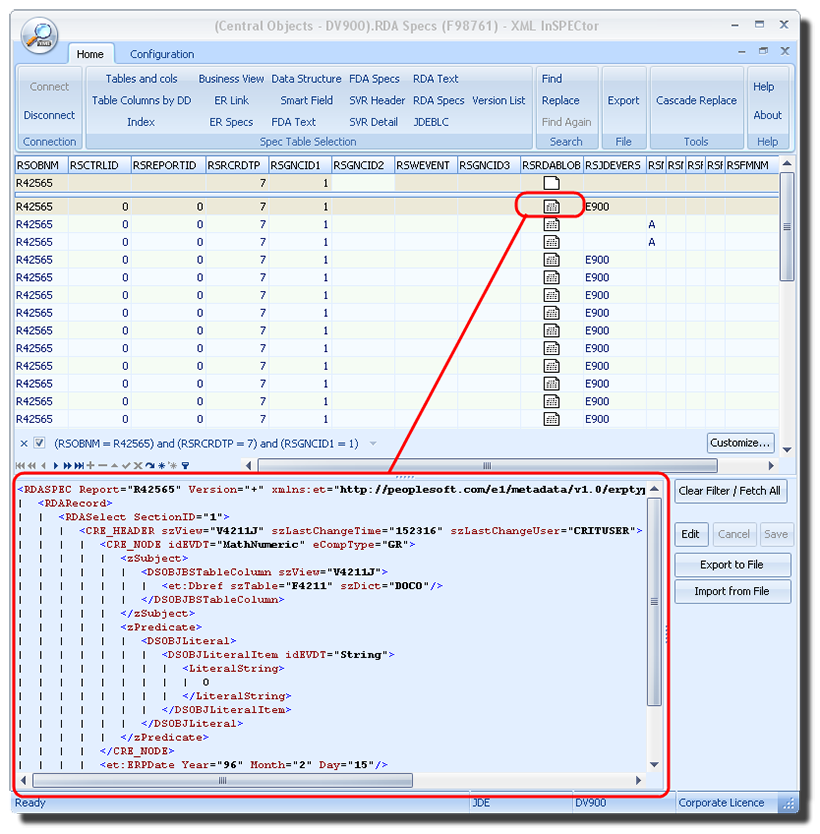Select Data Structure spec table
Screen dimensions: 820x834
point(306,79)
